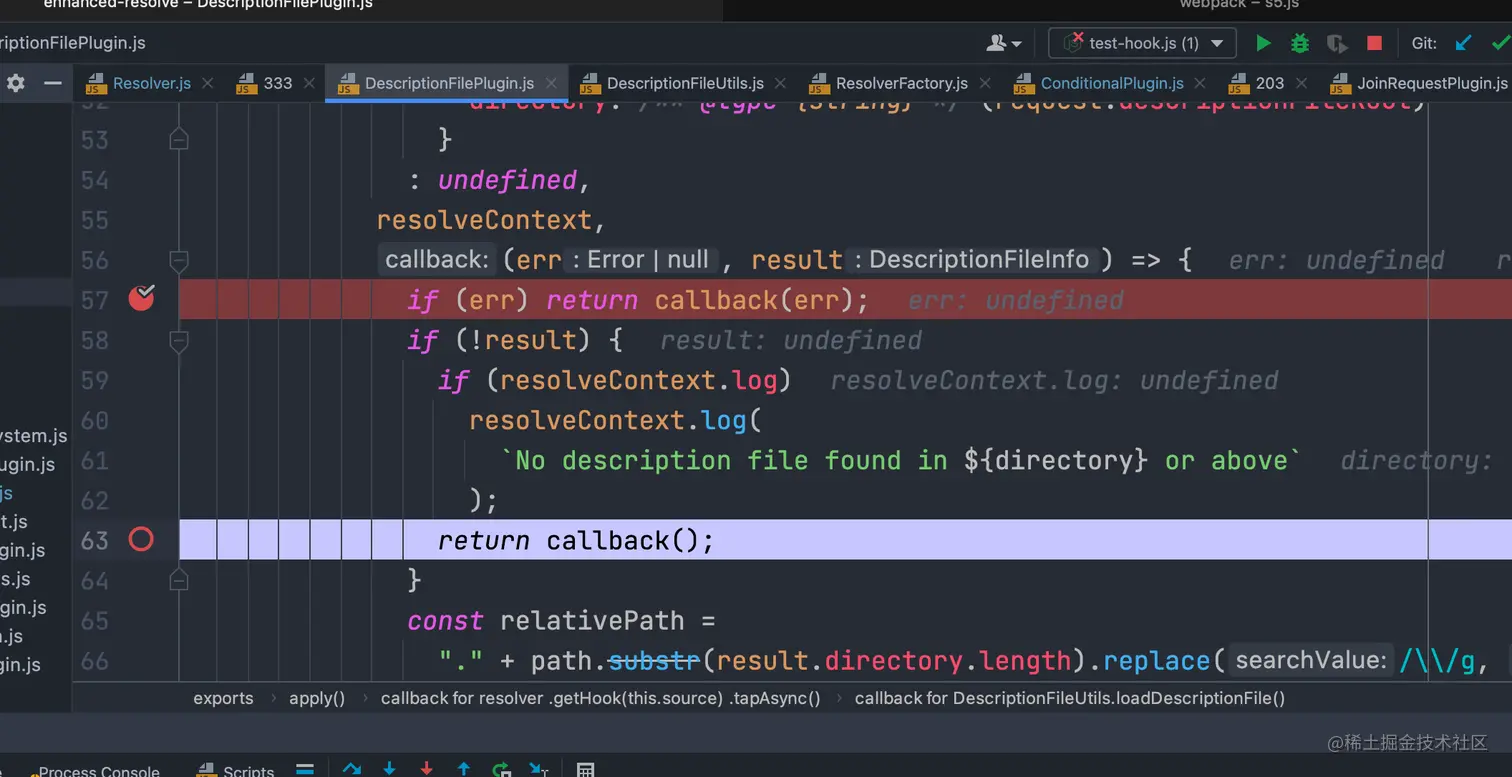The image size is (1512, 777).
Task: Collapse the code block at line 56
Action: tap(179, 261)
